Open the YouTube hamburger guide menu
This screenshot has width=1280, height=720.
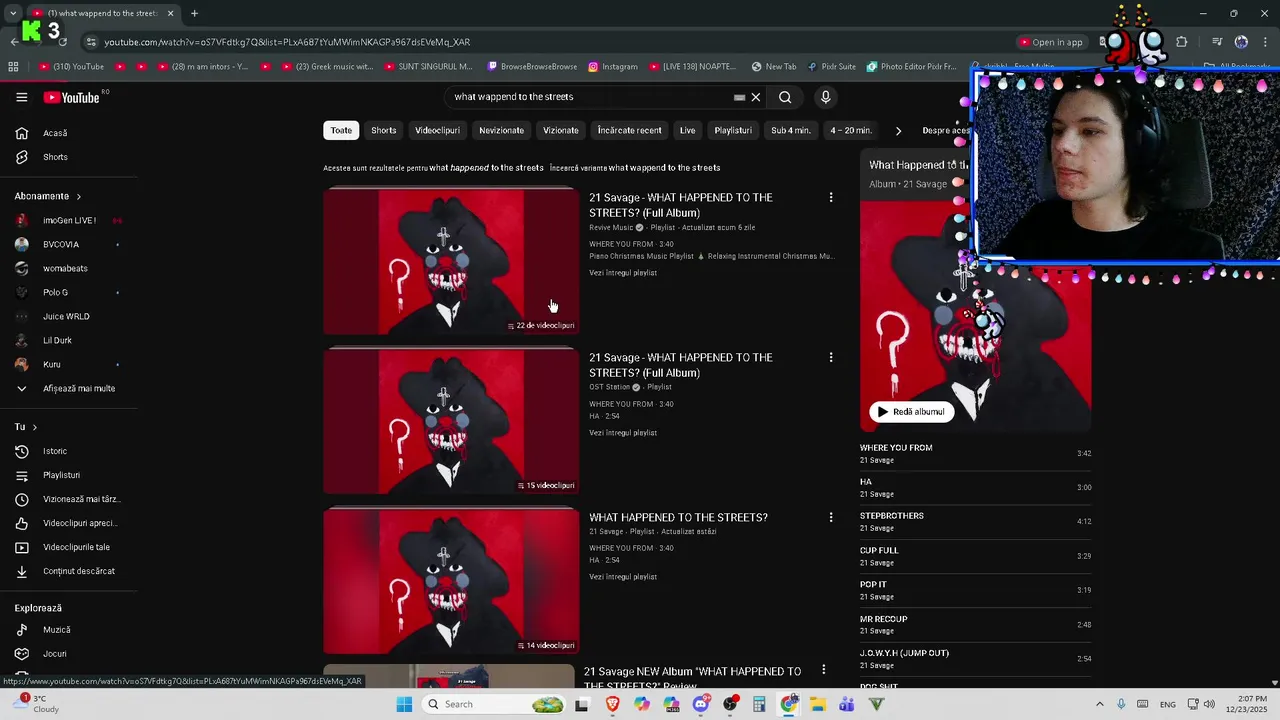[21, 97]
